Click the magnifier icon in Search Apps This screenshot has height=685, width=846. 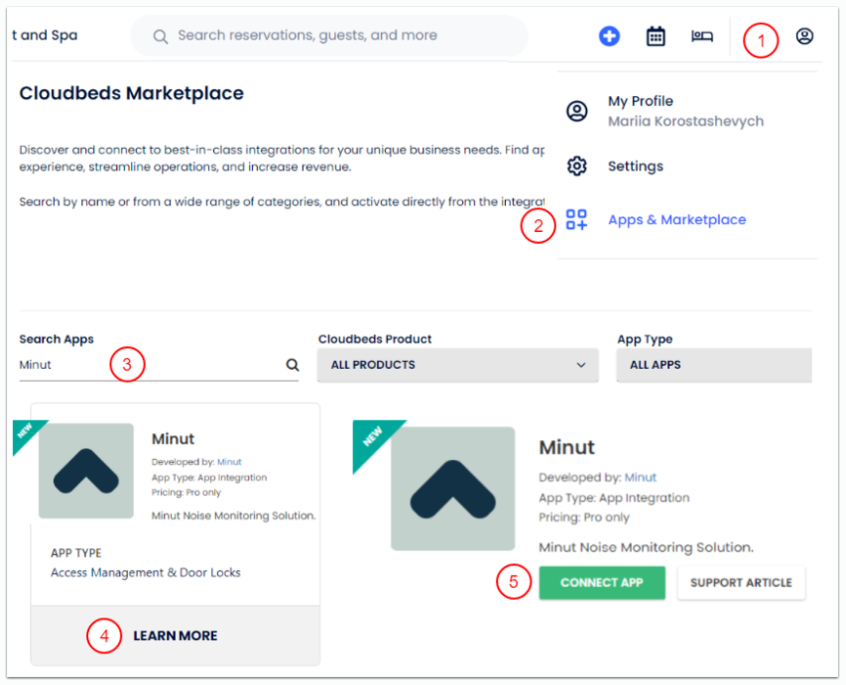[x=292, y=365]
